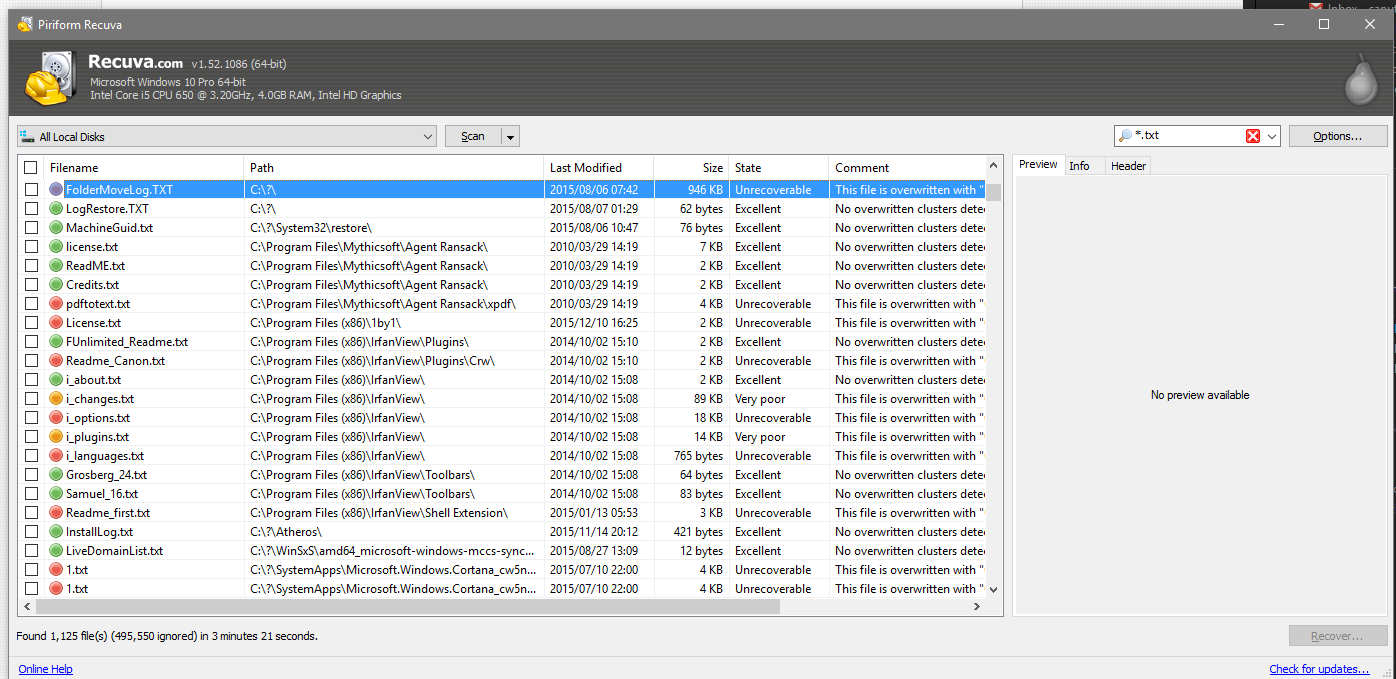Follow the Check for updates link

pos(1319,669)
